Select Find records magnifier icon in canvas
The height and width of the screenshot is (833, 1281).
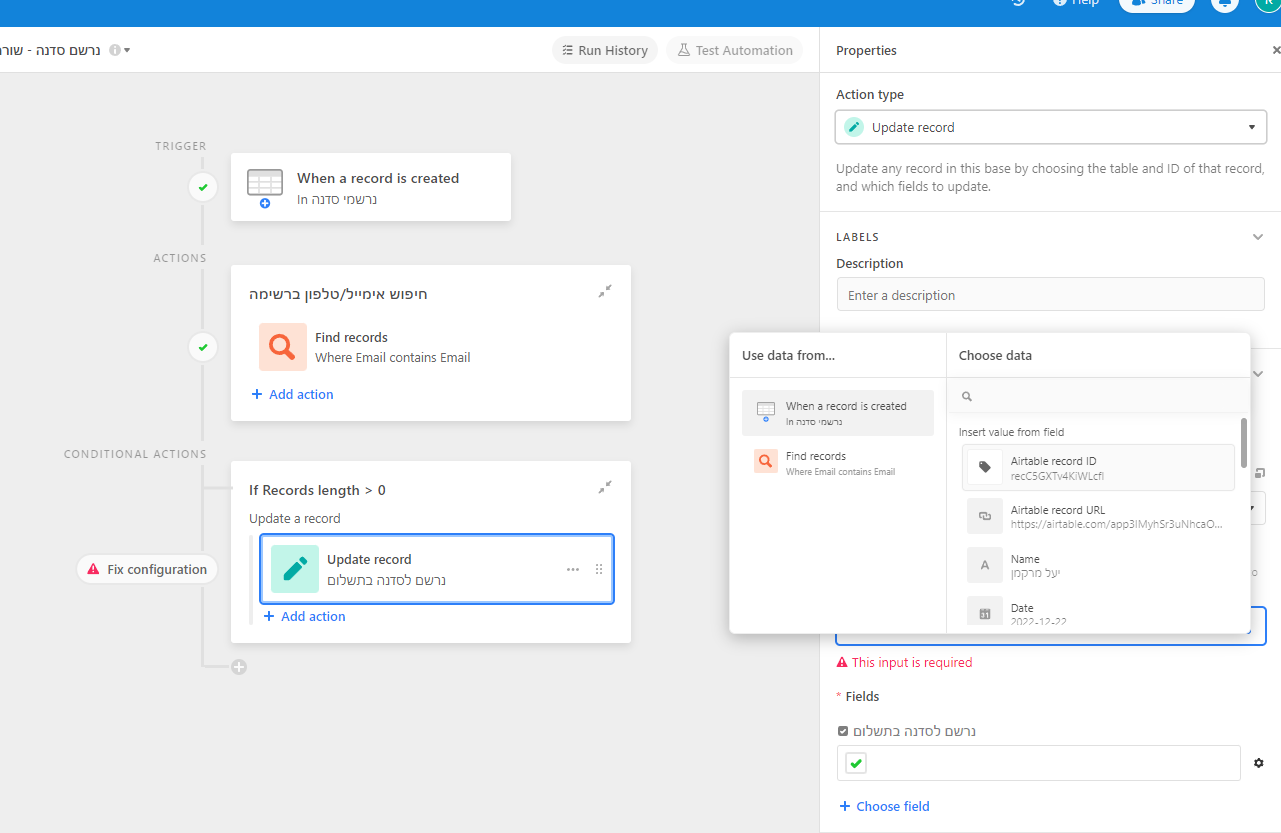point(283,347)
